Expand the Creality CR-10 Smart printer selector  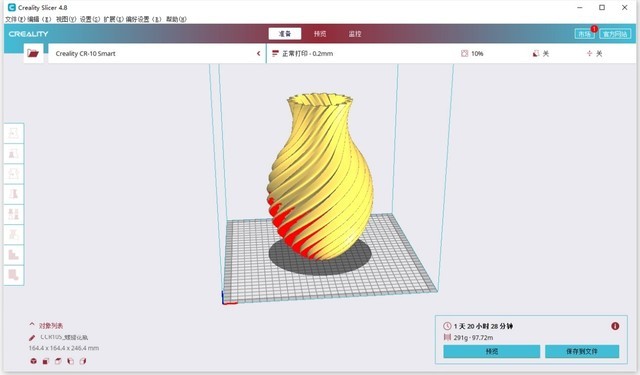click(157, 53)
